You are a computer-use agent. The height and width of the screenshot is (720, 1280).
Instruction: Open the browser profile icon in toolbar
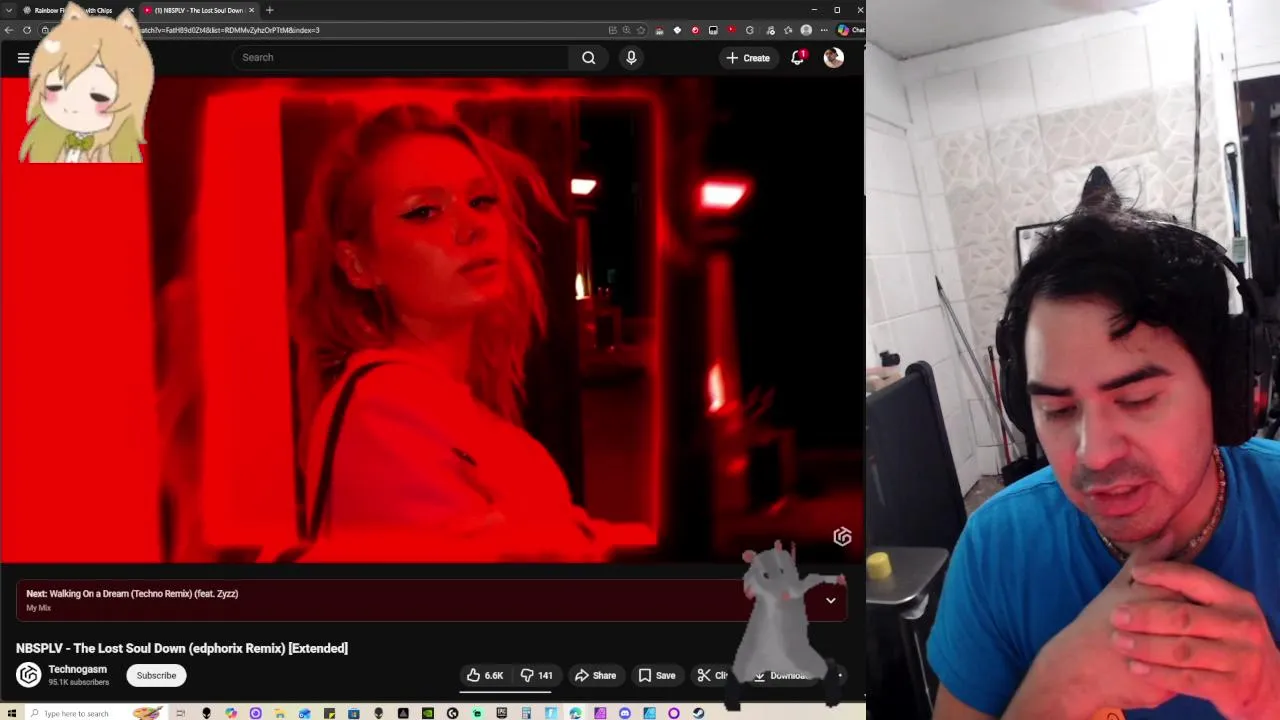tap(806, 30)
